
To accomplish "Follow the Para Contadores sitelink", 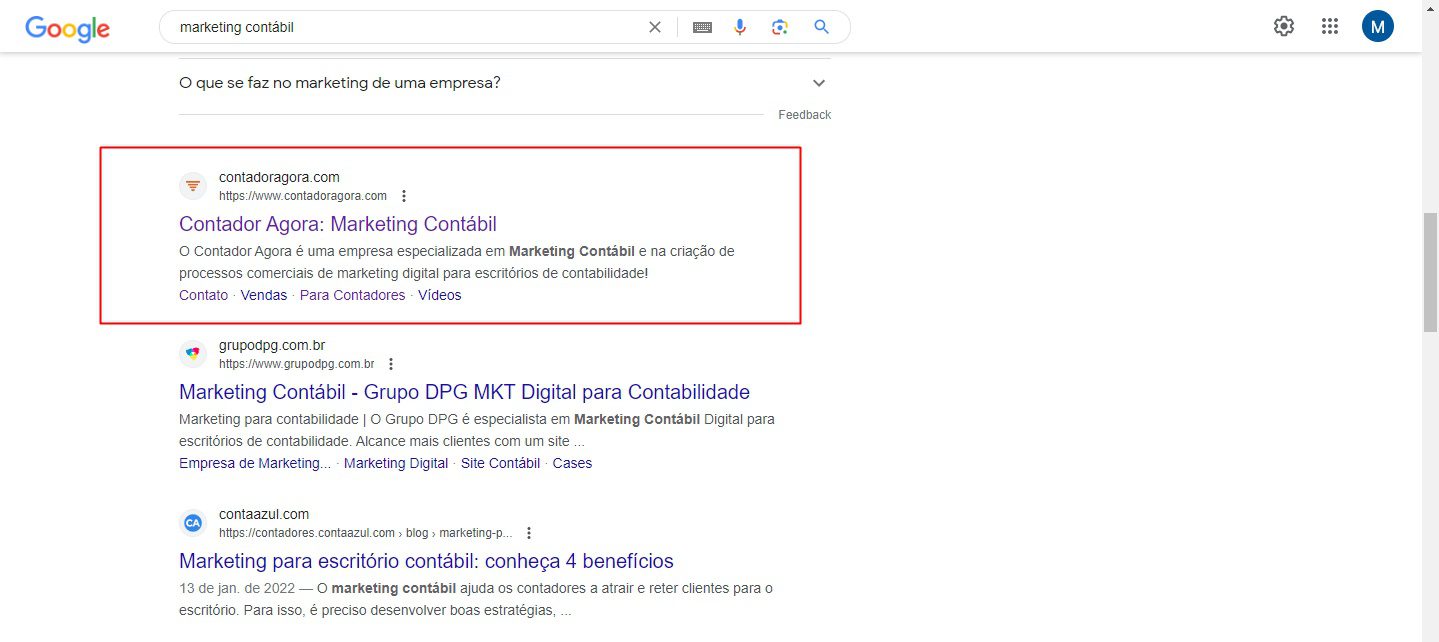I will pos(353,295).
